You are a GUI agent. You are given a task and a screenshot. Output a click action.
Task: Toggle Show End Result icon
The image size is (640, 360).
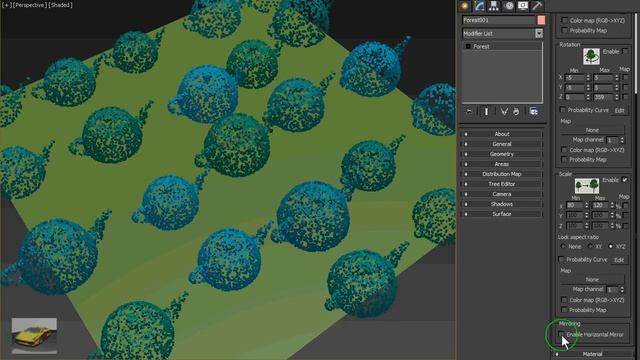tap(486, 111)
